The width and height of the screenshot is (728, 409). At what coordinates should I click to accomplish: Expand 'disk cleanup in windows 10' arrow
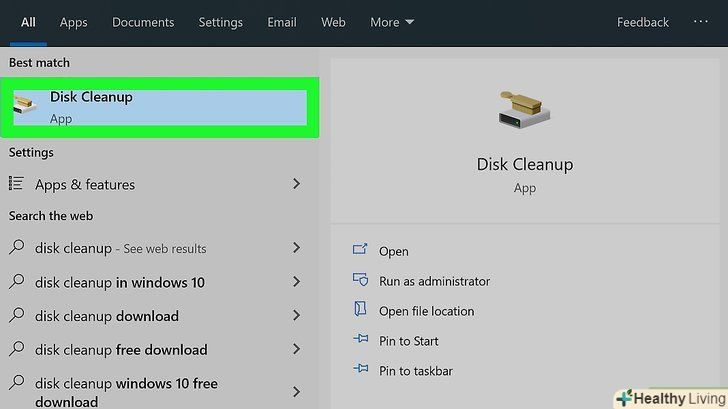click(296, 281)
